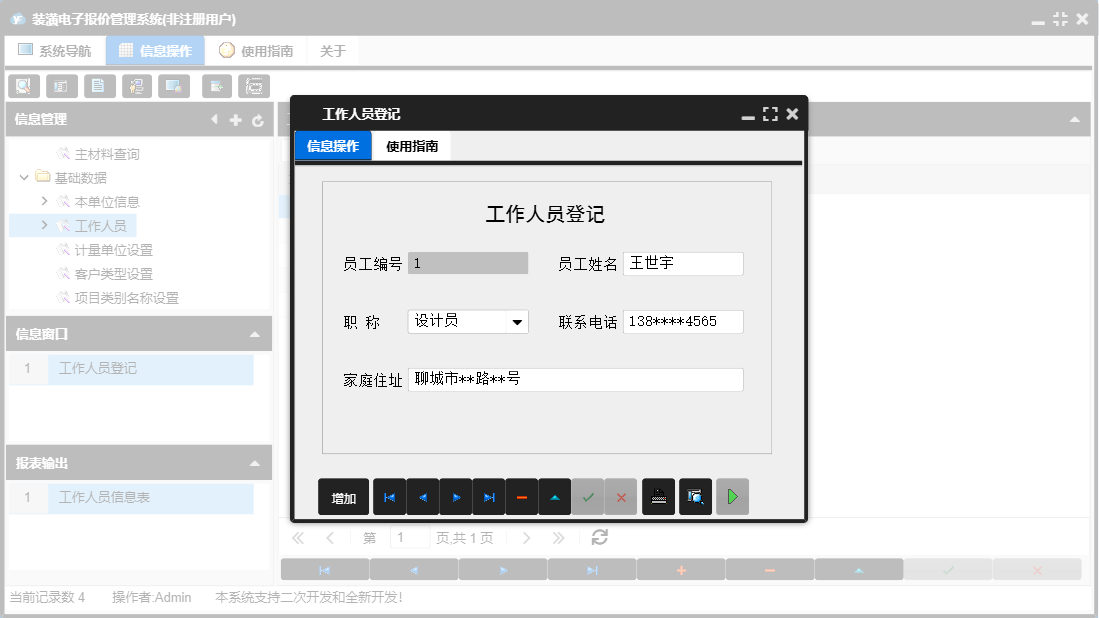
Task: Jump to the last record
Action: click(489, 497)
